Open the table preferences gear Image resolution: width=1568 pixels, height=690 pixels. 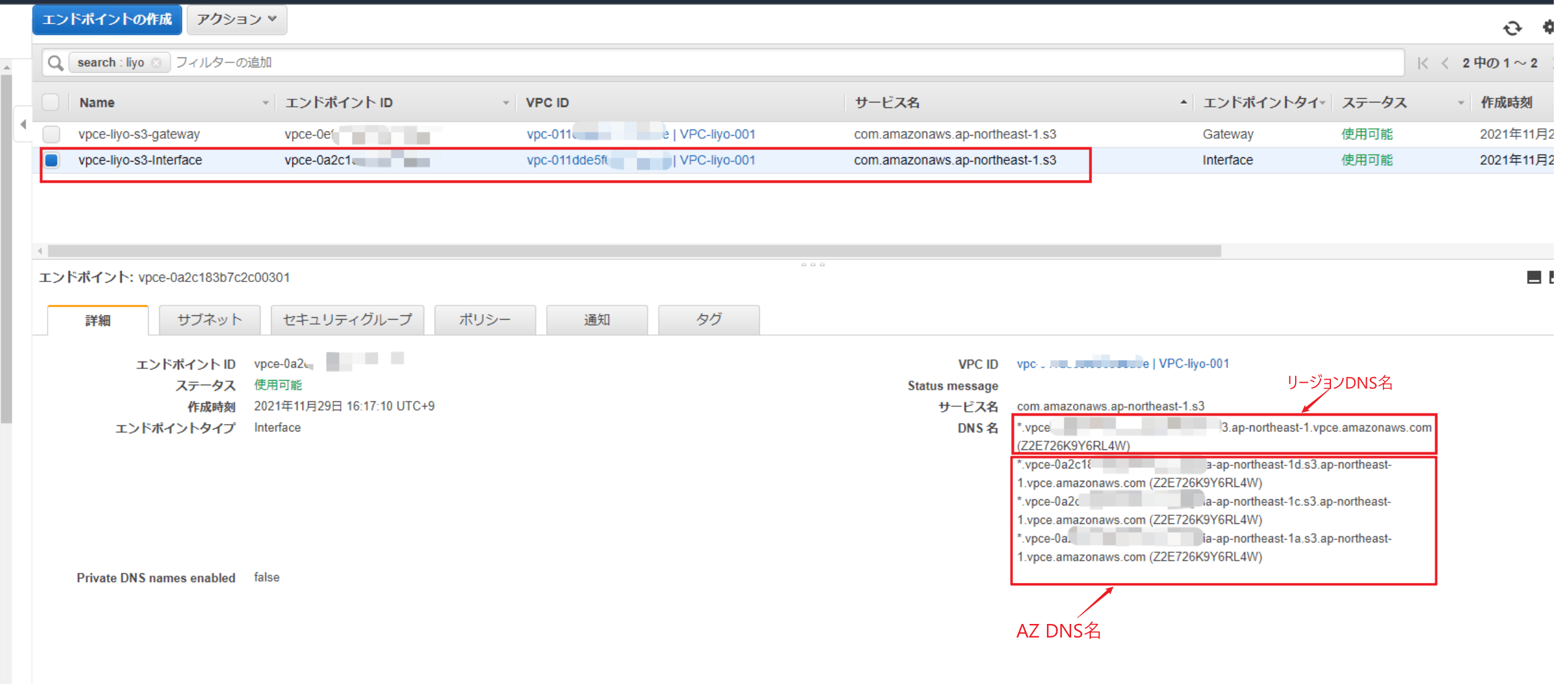1549,28
